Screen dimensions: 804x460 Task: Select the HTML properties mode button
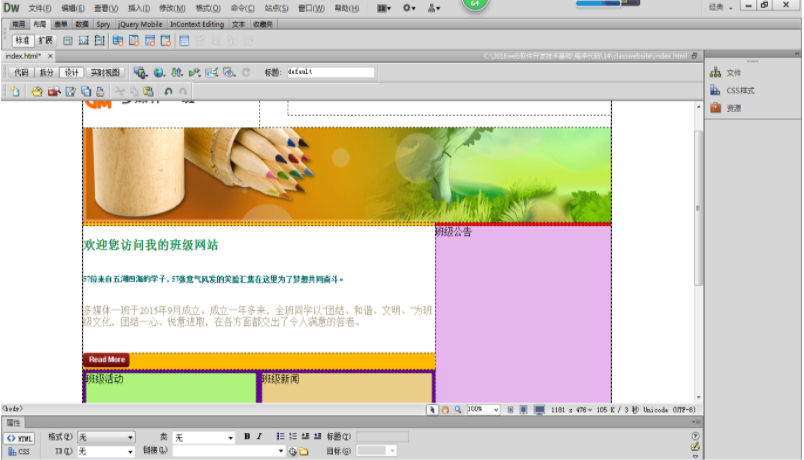[20, 438]
